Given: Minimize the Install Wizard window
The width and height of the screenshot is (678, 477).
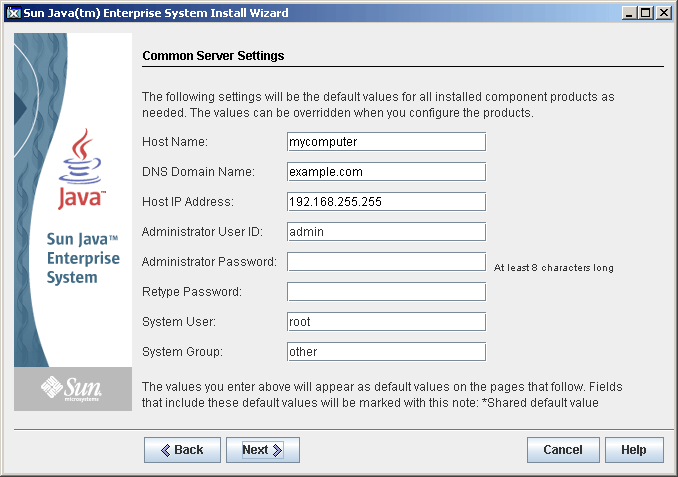Looking at the screenshot, I should tap(629, 13).
